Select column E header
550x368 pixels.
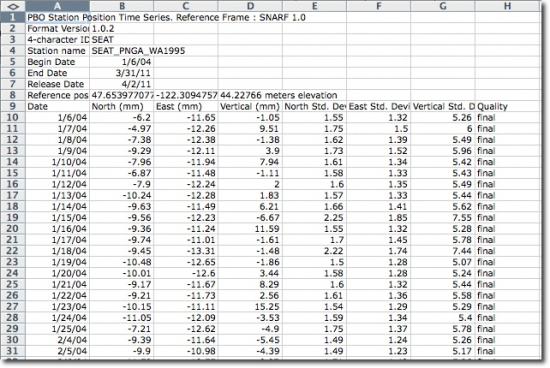point(315,6)
